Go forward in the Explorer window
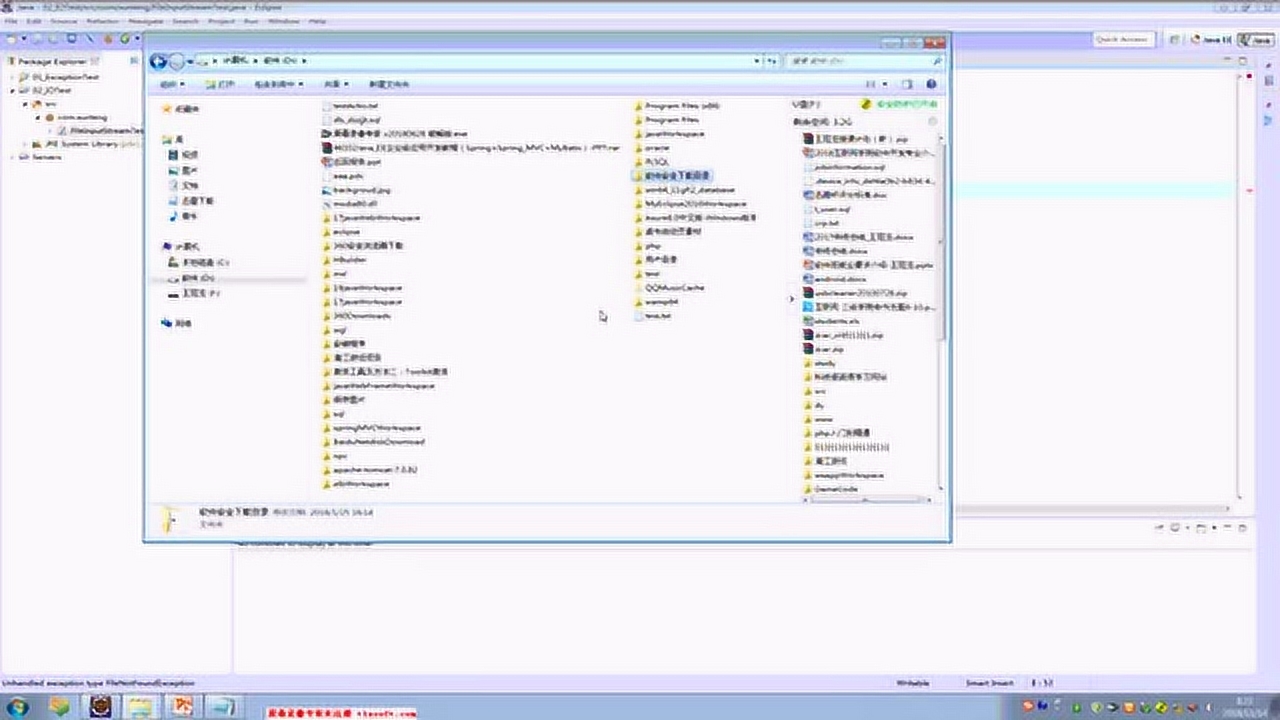The height and width of the screenshot is (720, 1280). 176,61
